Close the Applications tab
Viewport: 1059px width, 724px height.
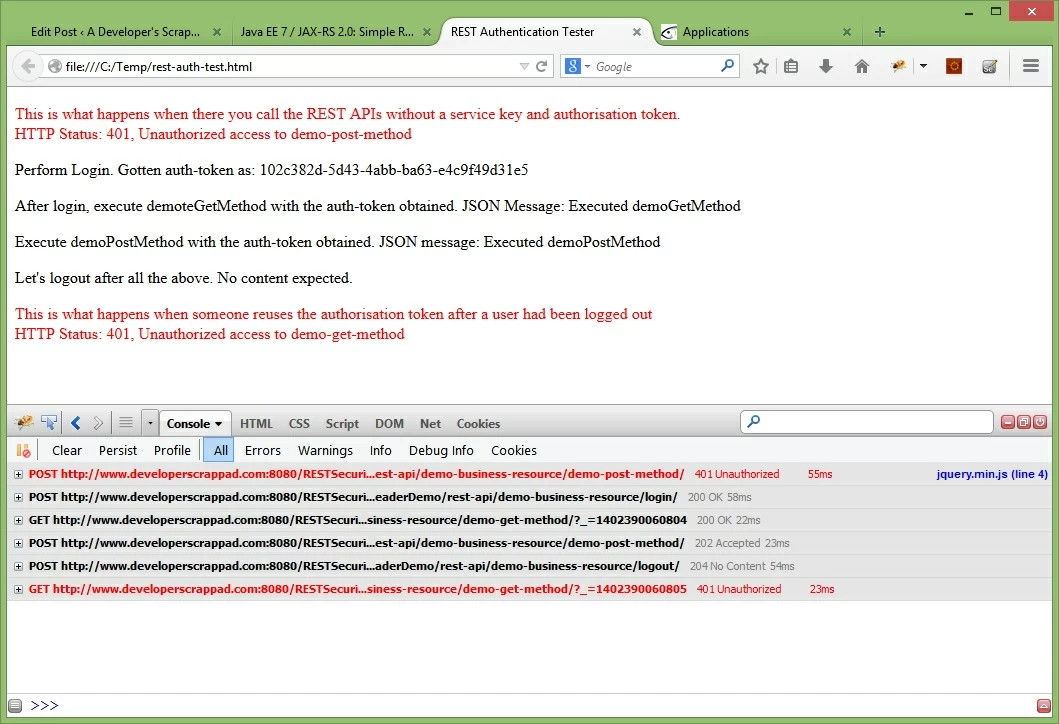tap(847, 32)
